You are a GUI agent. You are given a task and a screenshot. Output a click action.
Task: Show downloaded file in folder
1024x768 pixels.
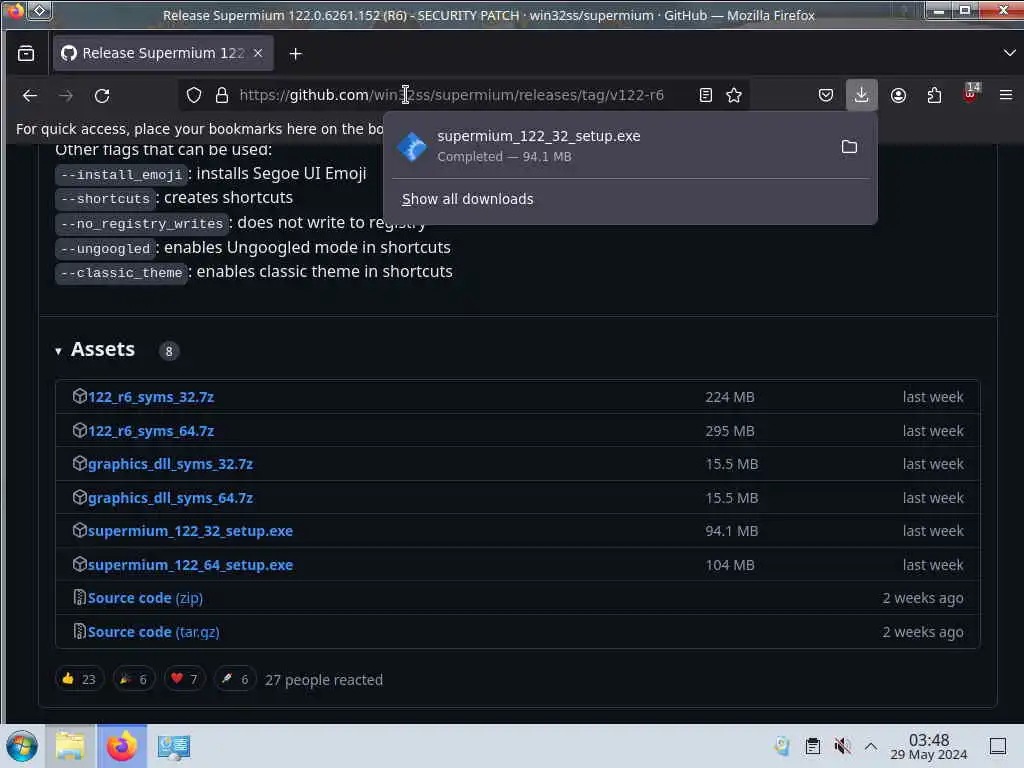(x=849, y=146)
